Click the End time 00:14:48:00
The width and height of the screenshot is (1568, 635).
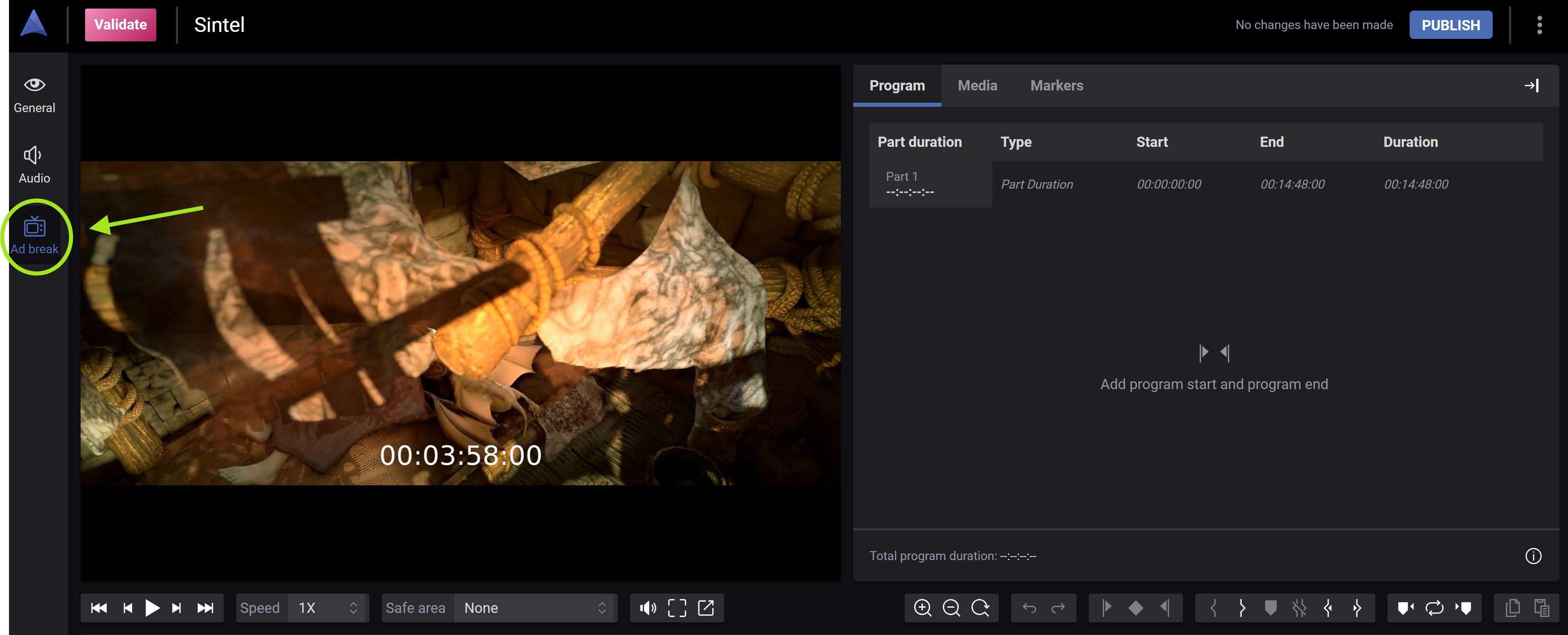click(1292, 184)
